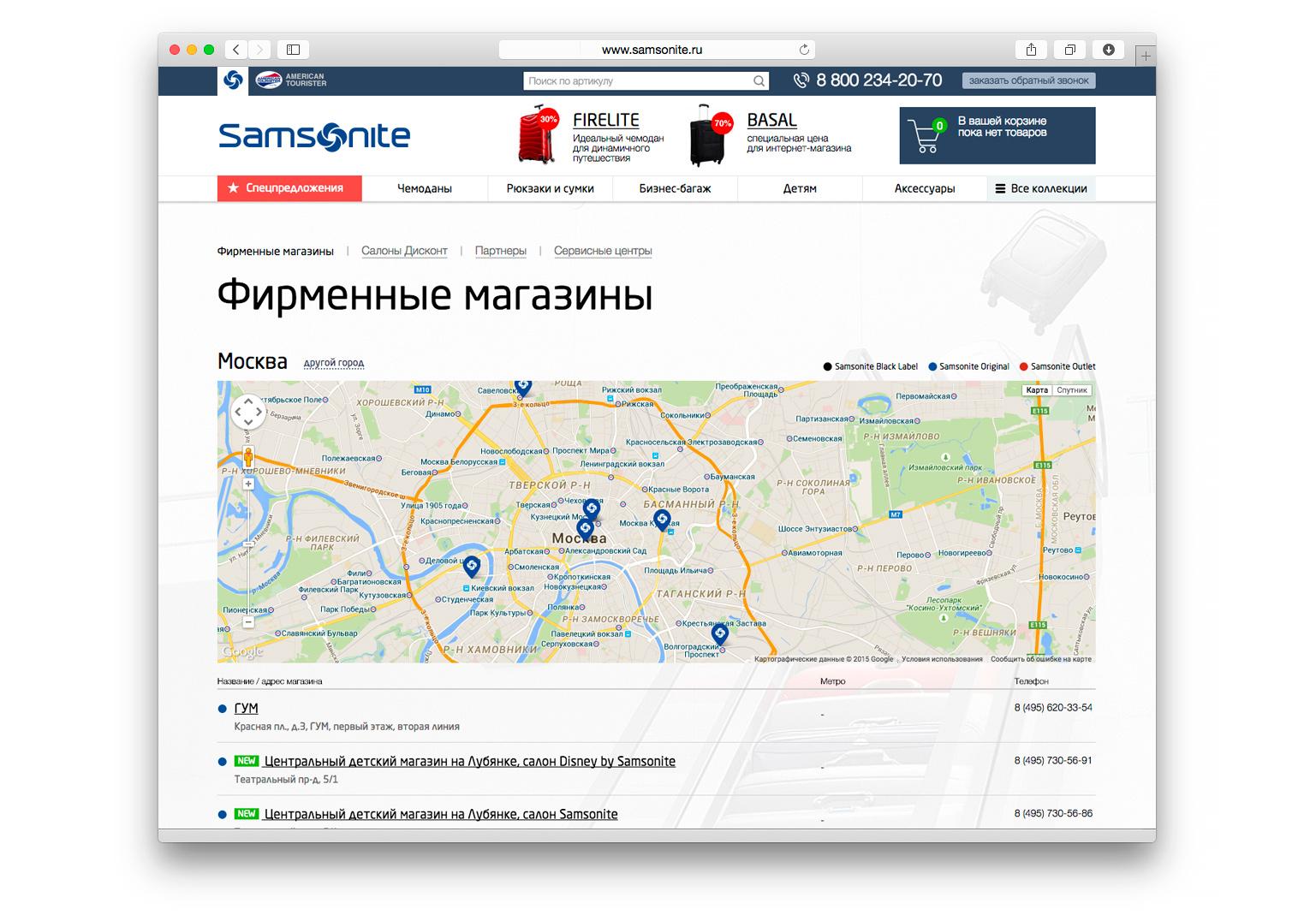Show all tabs in Safari
This screenshot has height=921, width=1316.
(x=1070, y=50)
